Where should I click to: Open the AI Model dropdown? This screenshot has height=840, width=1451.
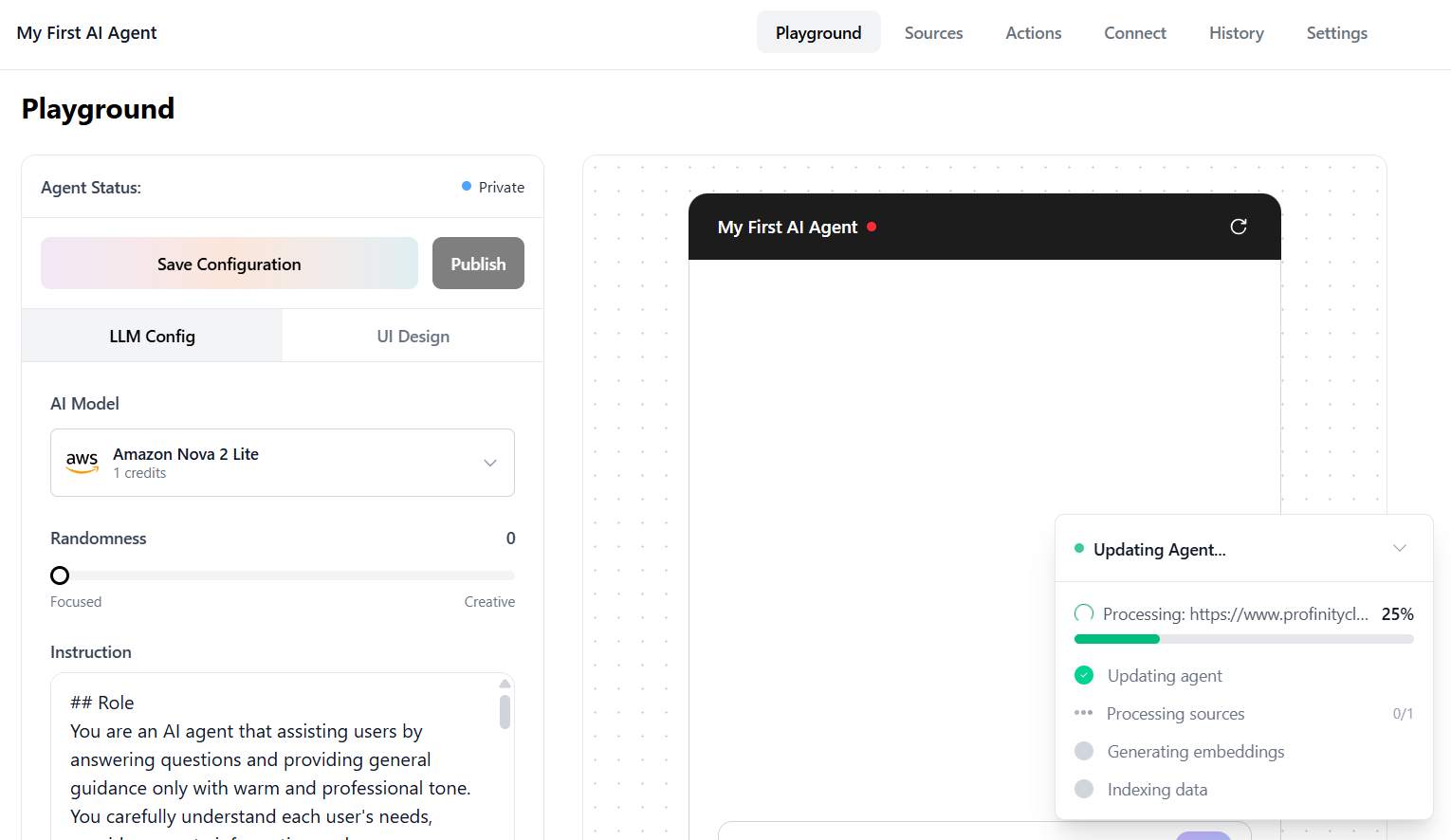(x=283, y=463)
